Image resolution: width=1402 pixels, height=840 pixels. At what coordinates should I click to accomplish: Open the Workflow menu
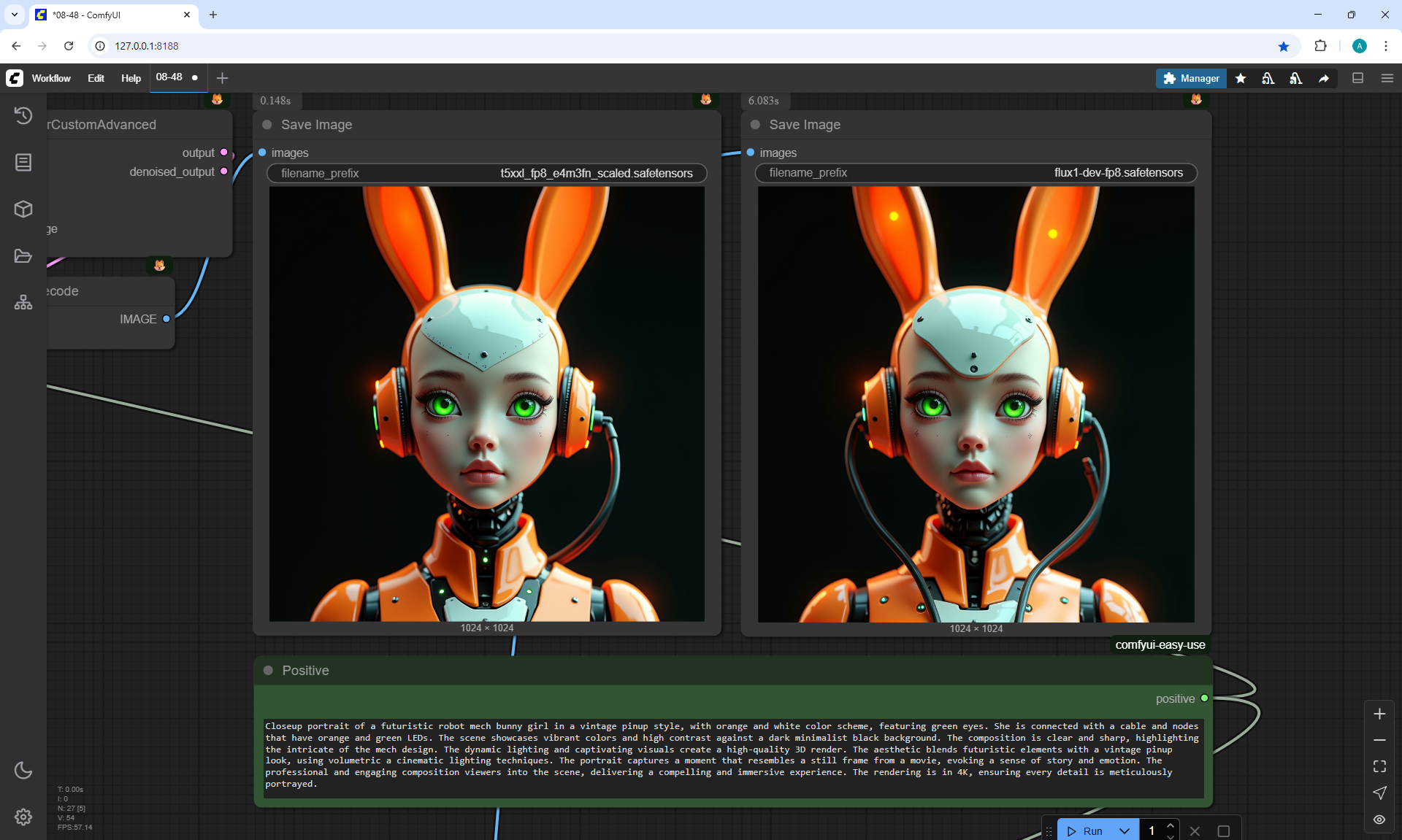(51, 78)
